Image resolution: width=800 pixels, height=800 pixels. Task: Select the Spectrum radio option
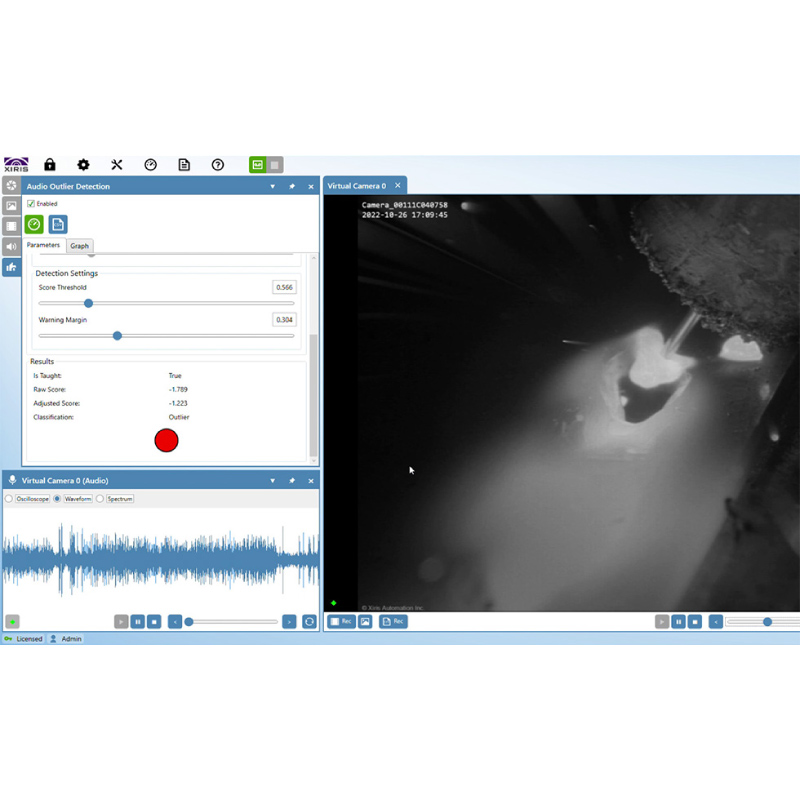[x=100, y=498]
